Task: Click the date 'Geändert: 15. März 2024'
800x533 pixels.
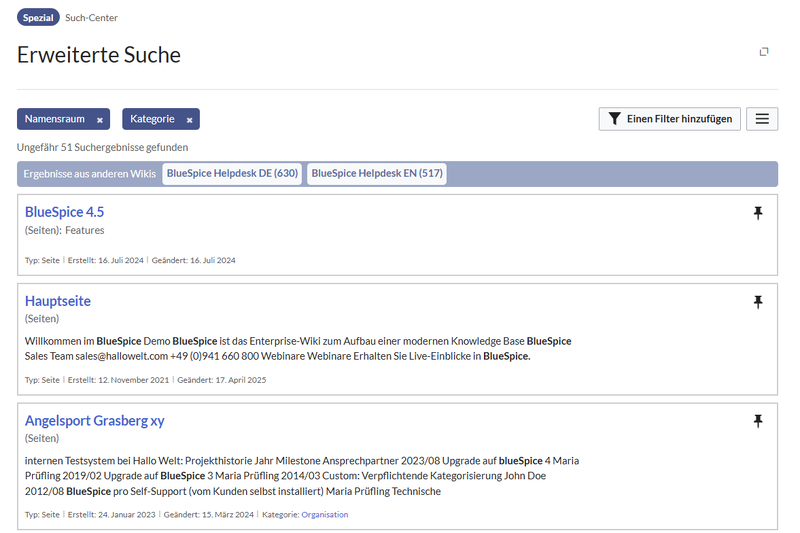Action: click(209, 515)
